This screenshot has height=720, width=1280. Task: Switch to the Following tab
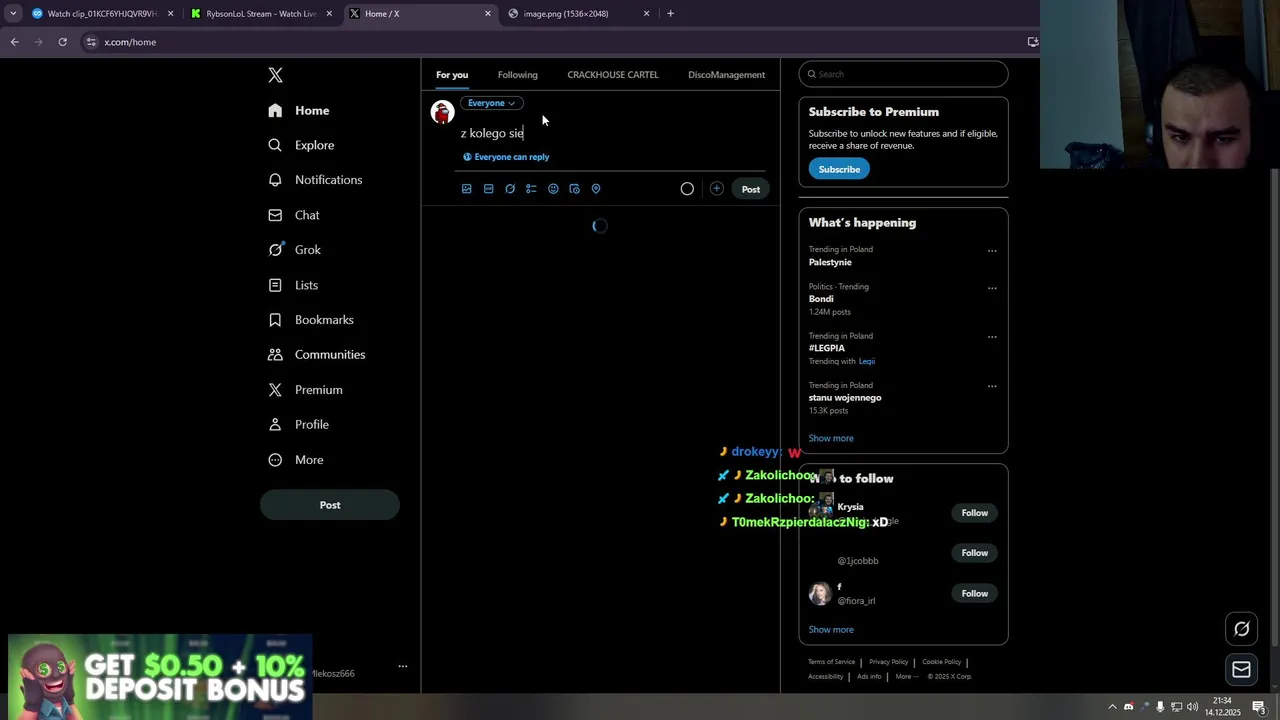[518, 75]
